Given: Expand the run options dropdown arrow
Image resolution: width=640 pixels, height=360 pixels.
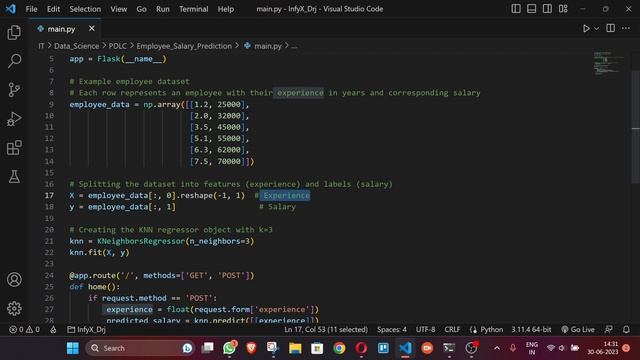Looking at the screenshot, I should pyautogui.click(x=596, y=29).
